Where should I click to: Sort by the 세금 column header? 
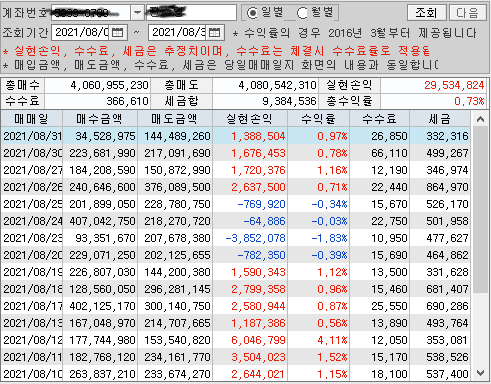coord(440,119)
